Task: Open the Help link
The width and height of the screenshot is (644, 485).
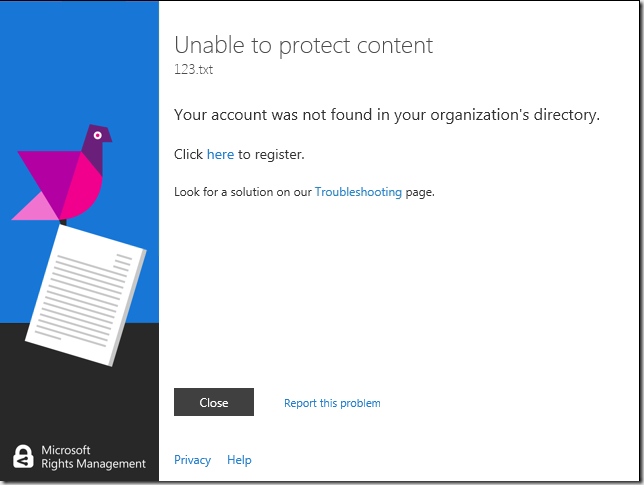Action: coord(239,460)
